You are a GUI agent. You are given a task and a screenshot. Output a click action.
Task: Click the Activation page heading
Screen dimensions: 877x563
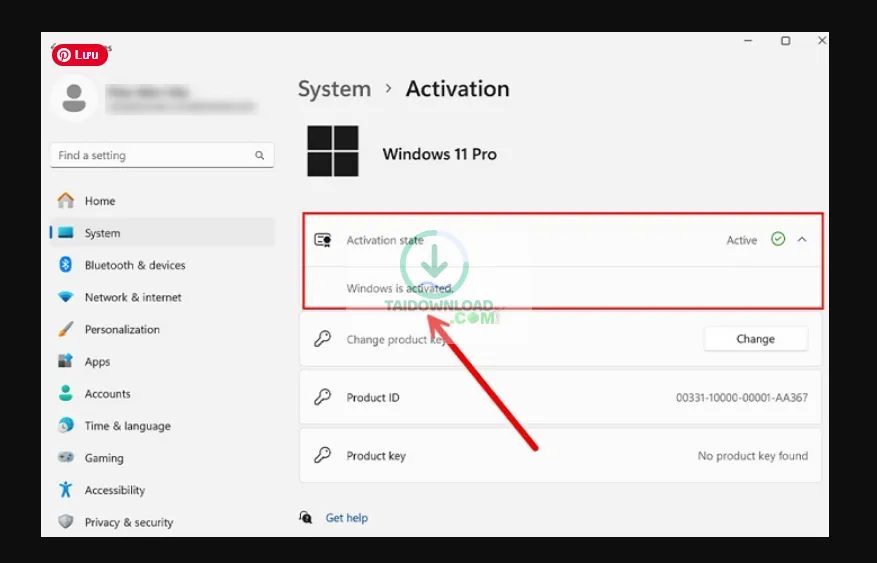pyautogui.click(x=458, y=89)
